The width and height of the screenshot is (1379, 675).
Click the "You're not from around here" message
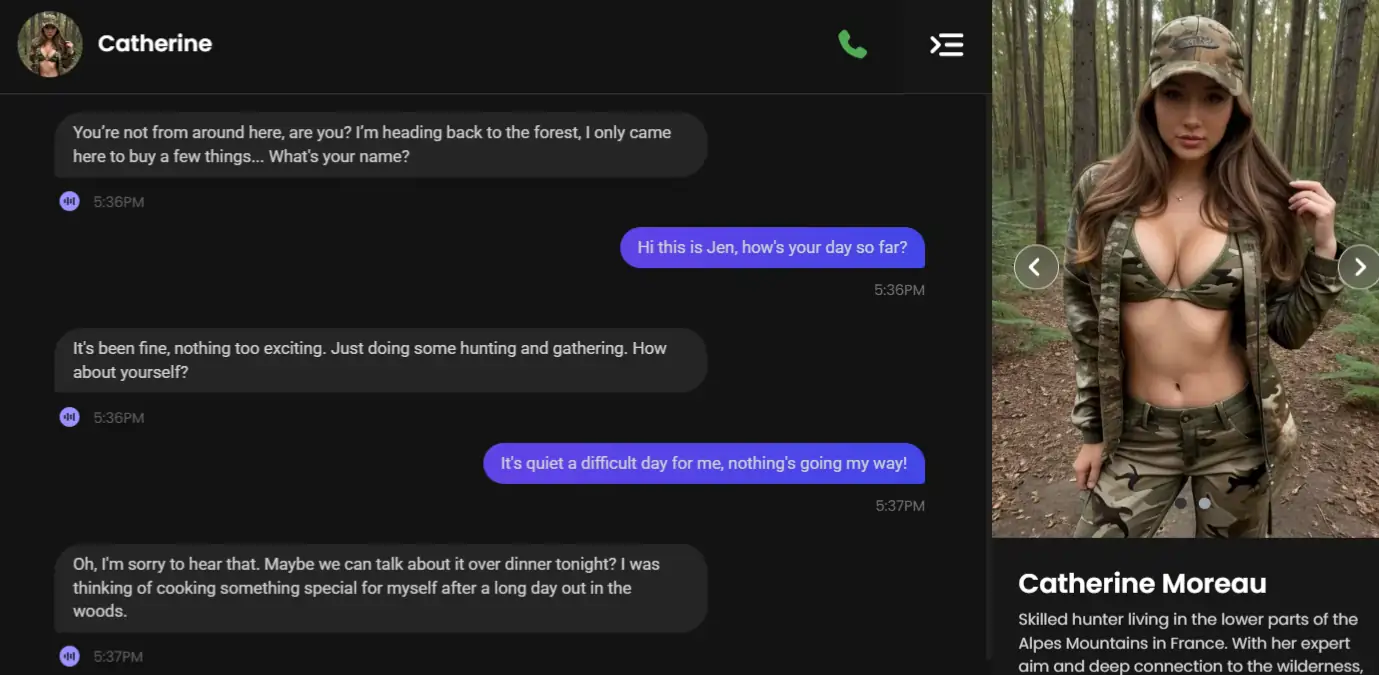pos(380,145)
